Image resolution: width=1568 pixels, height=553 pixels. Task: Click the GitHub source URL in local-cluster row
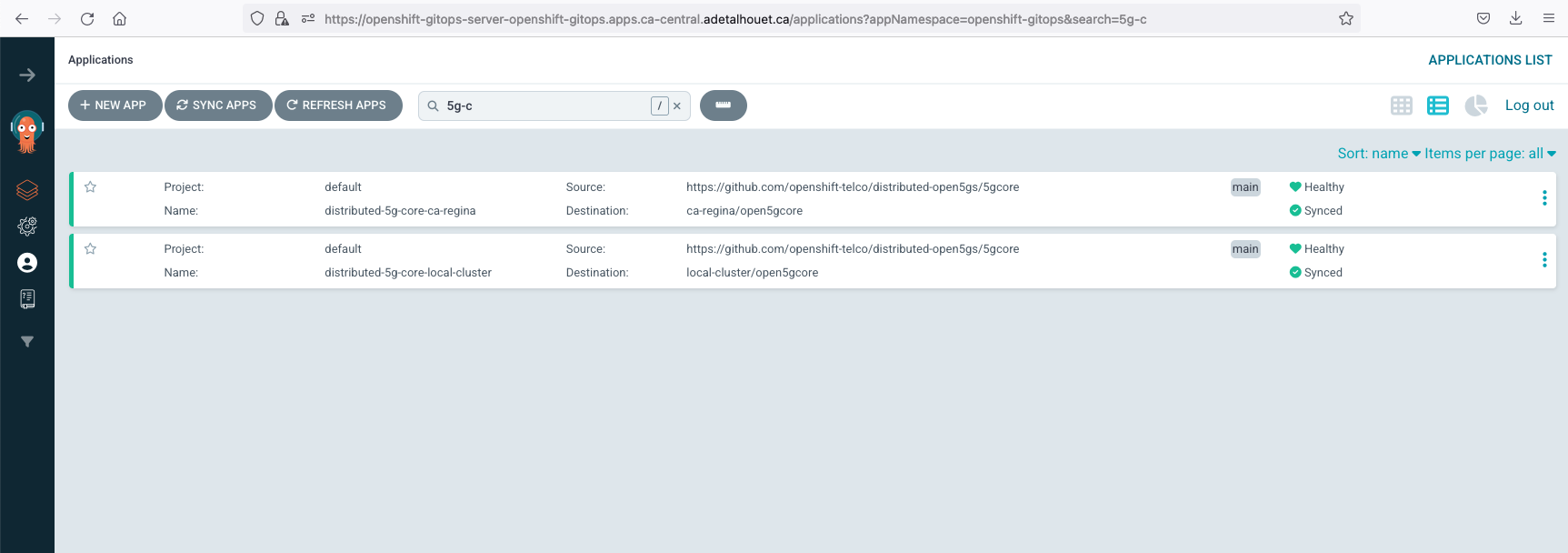pyautogui.click(x=853, y=248)
